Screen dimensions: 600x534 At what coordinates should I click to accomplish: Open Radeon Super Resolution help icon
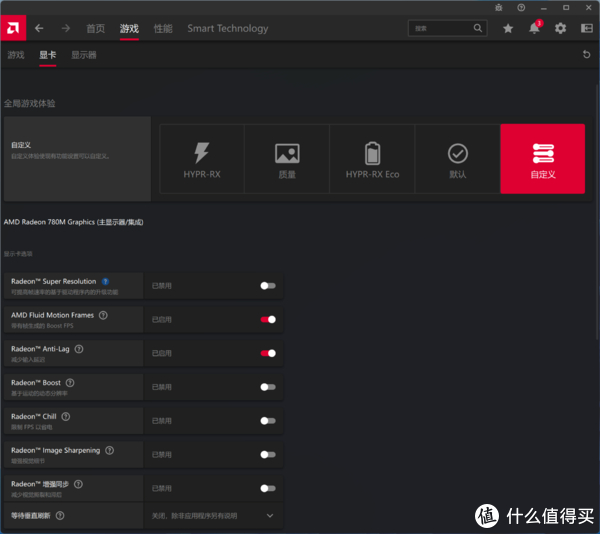[x=105, y=282]
